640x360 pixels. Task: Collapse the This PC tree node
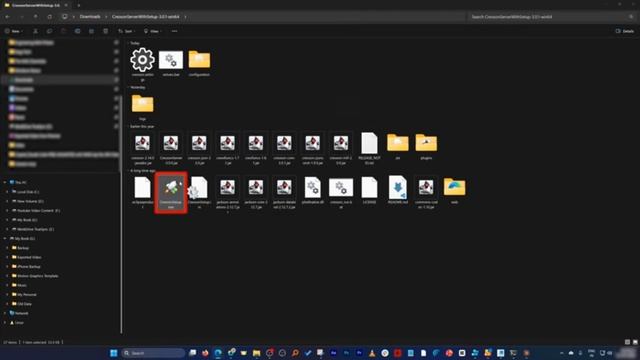point(5,182)
